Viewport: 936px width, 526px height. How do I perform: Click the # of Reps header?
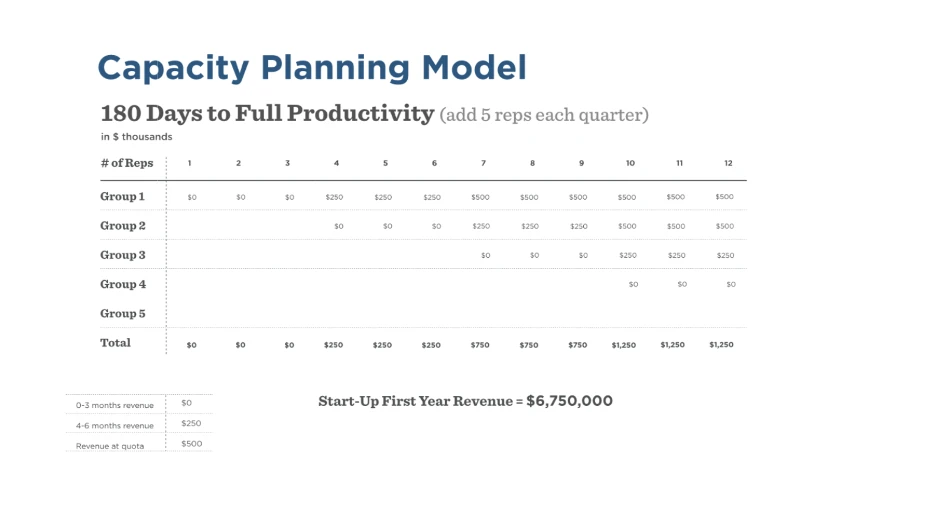127,163
